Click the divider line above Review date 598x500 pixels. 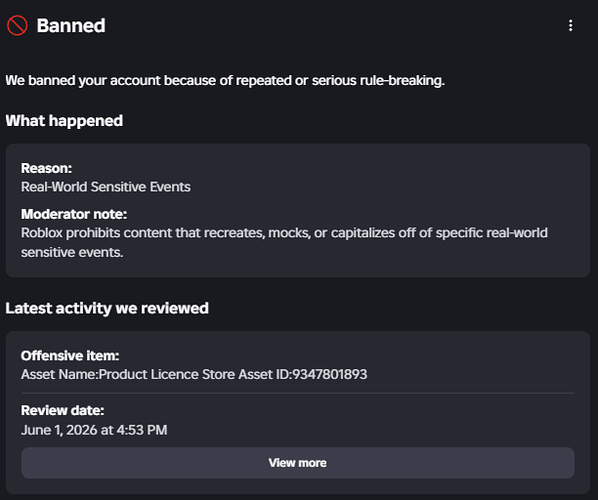point(297,392)
